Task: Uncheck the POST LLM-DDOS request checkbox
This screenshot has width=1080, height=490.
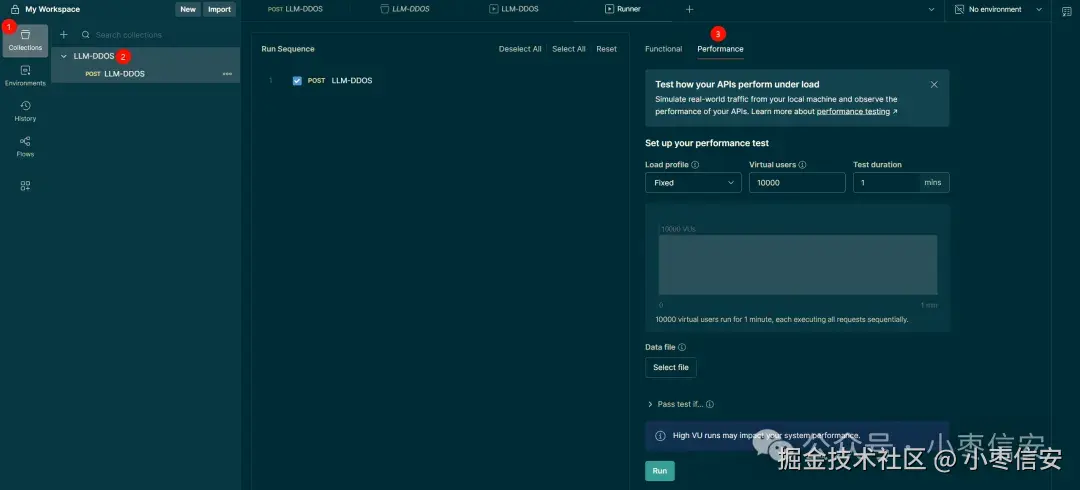Action: tap(298, 81)
